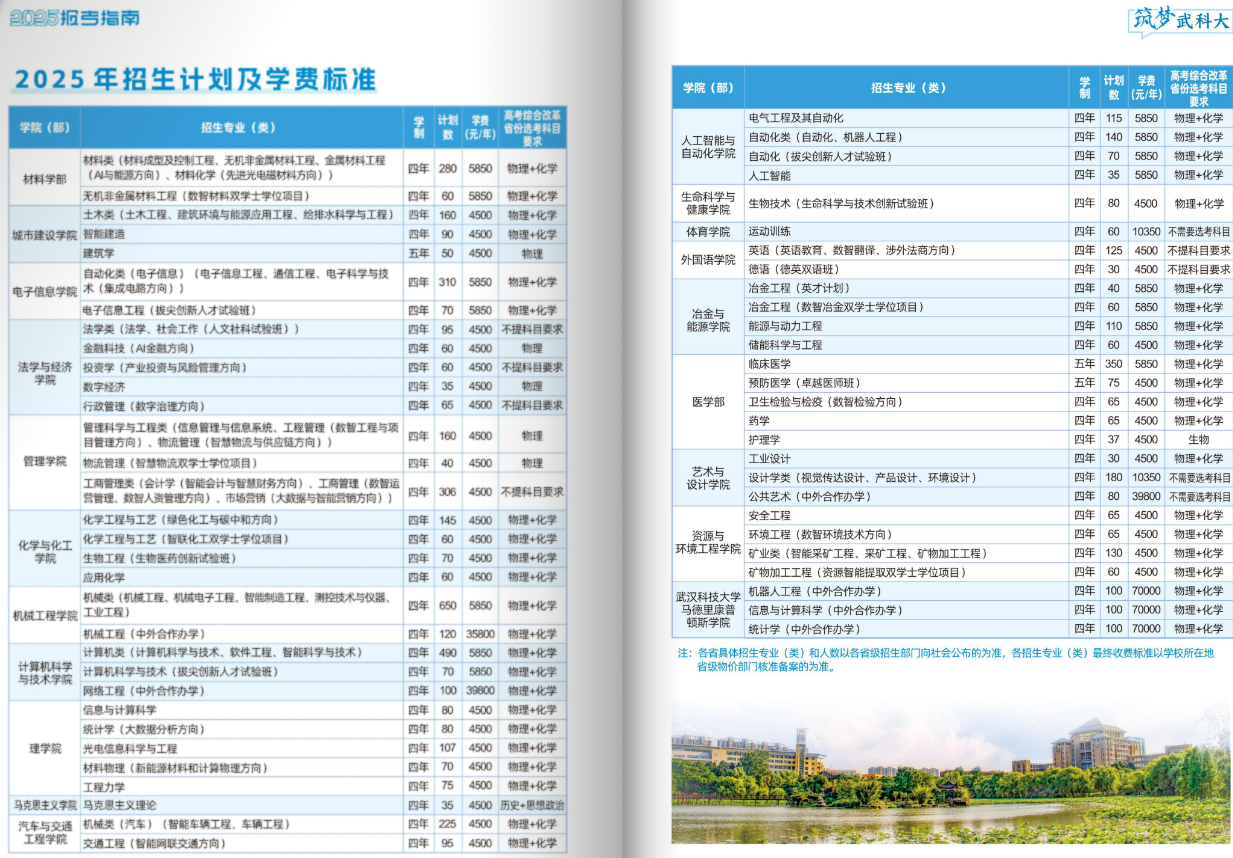Click "物流管理（智慧物流双学士学位项目）" major
The image size is (1233, 858).
point(169,463)
